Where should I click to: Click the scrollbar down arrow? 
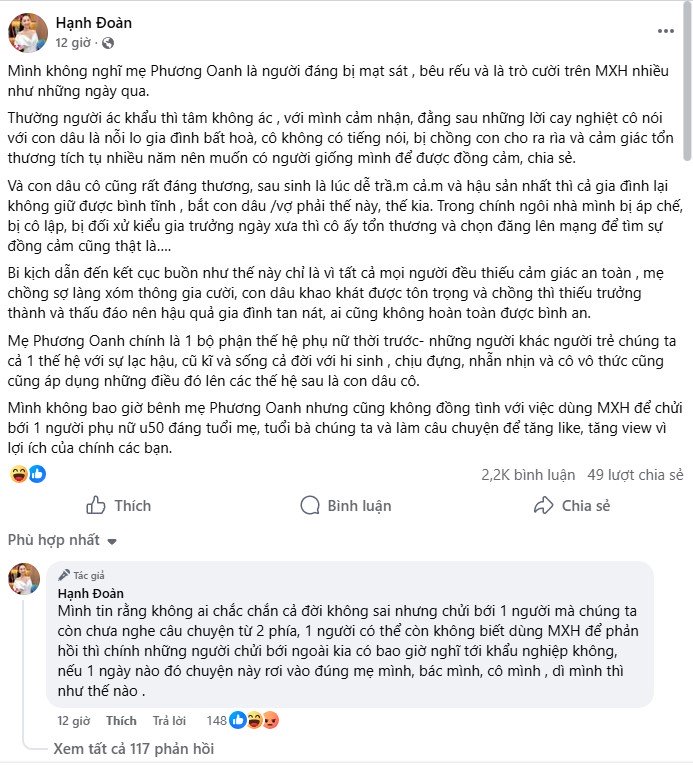(x=686, y=758)
